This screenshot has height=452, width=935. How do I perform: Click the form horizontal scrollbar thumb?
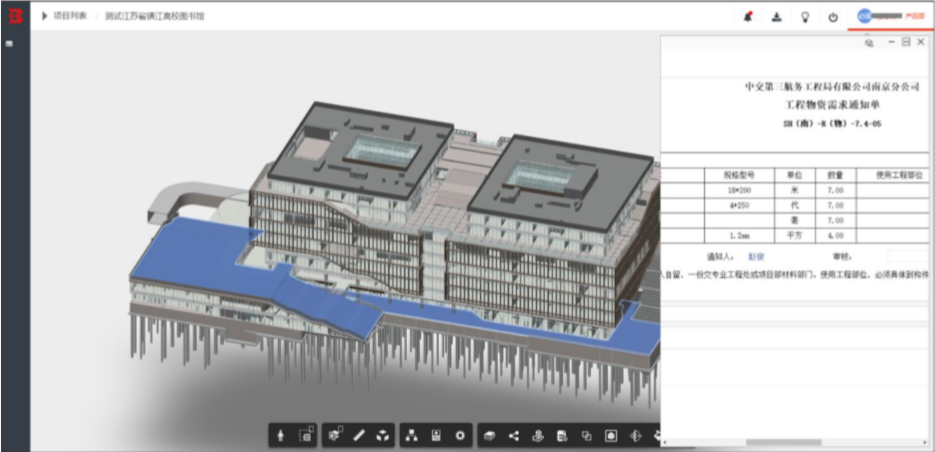click(784, 442)
